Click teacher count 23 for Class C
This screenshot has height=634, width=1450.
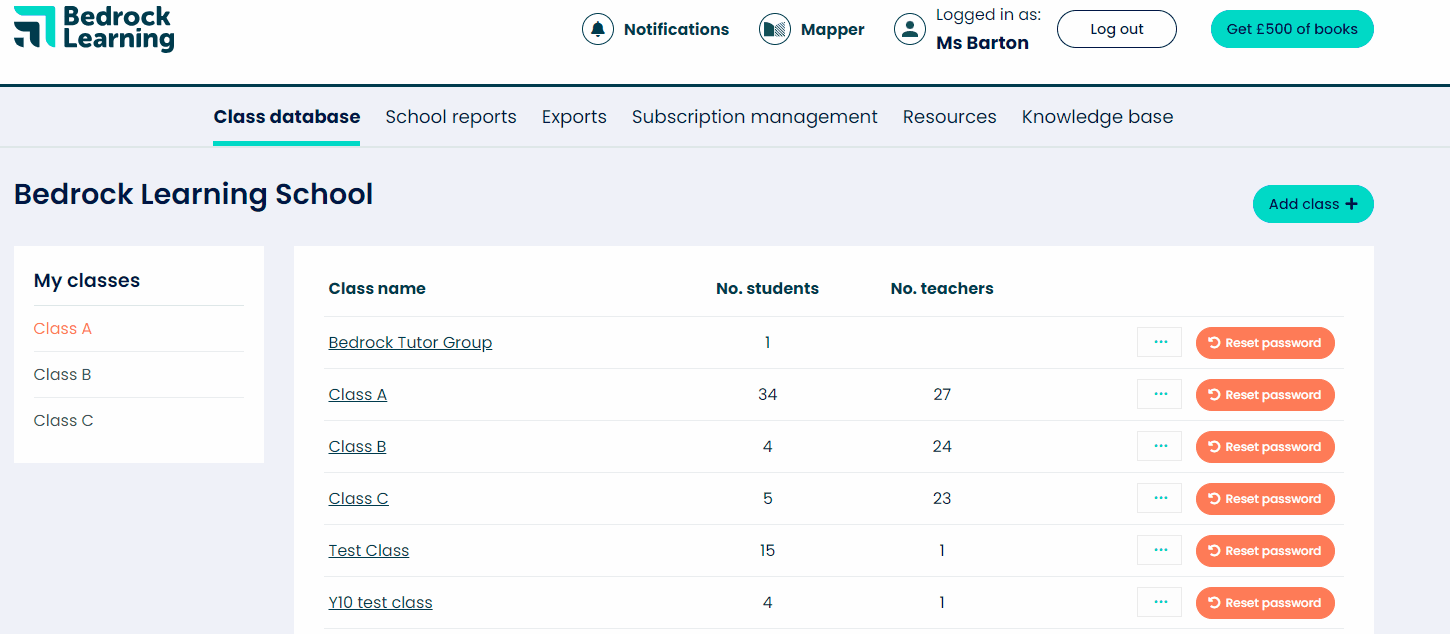coord(942,499)
